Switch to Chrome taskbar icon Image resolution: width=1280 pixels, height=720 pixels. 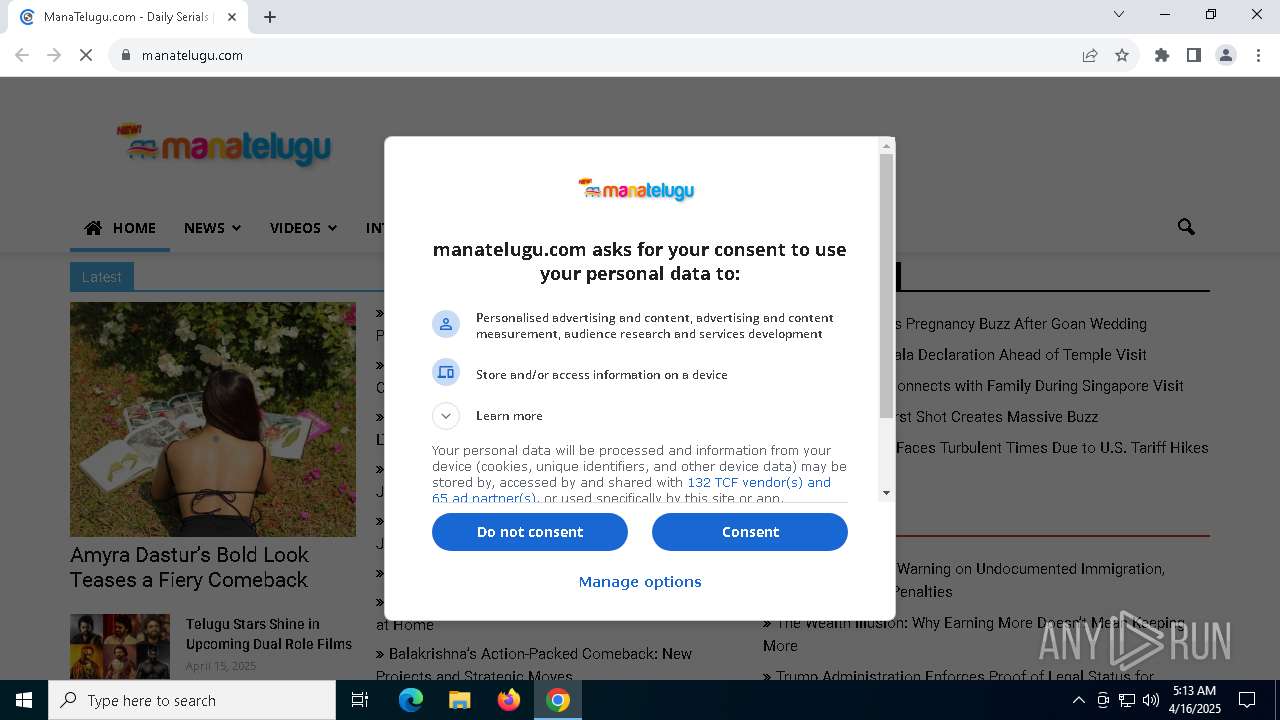click(558, 700)
